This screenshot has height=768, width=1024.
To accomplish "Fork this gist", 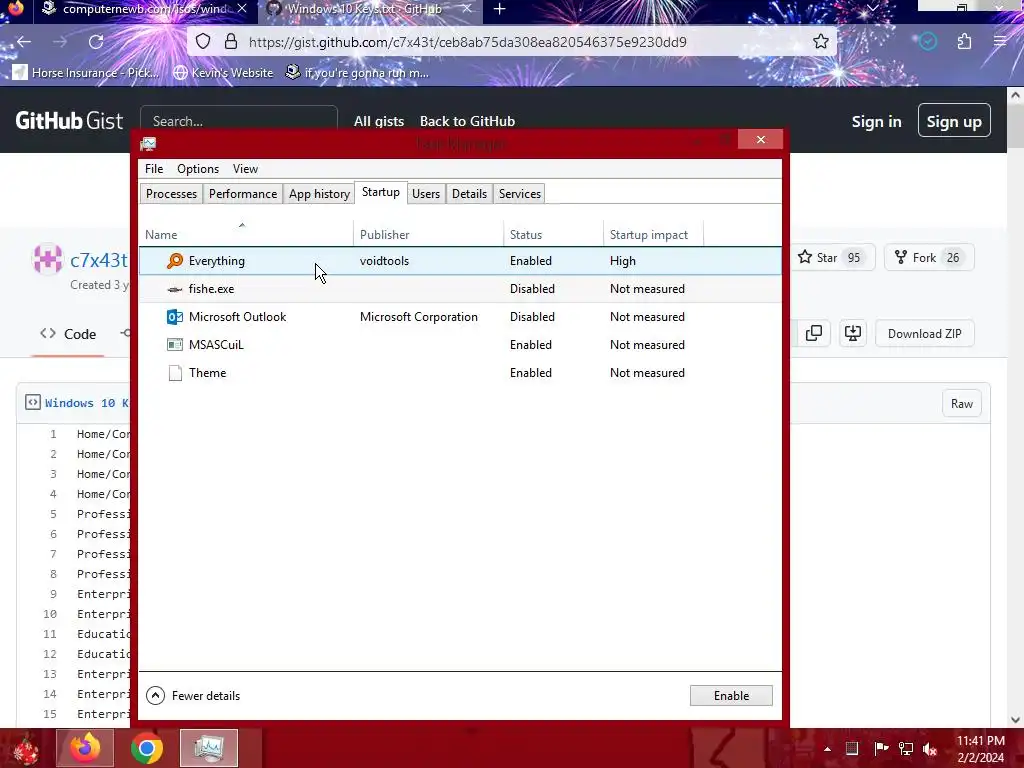I will [x=929, y=258].
